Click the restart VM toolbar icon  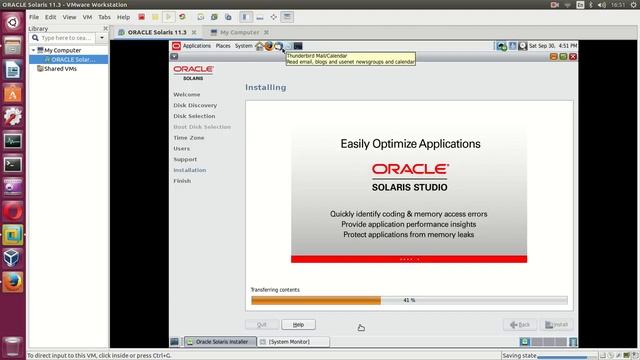(182, 17)
